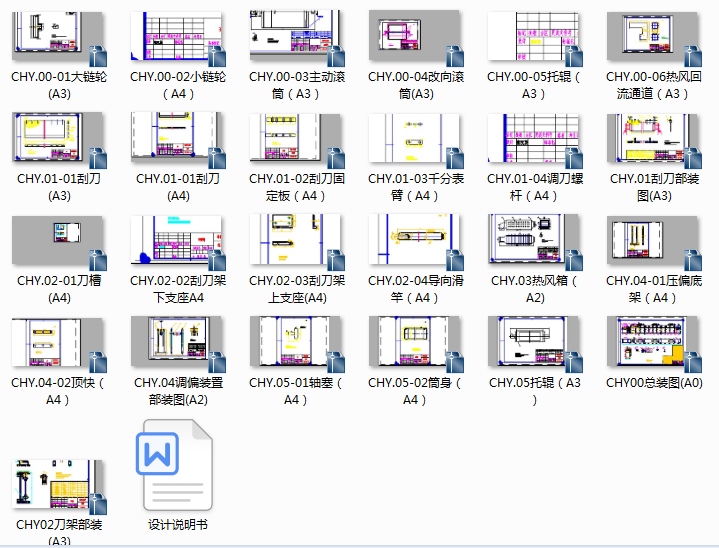Screen dimensions: 719x548
Task: Click the CHY00总装图 (A0) general assembly file
Action: [654, 344]
